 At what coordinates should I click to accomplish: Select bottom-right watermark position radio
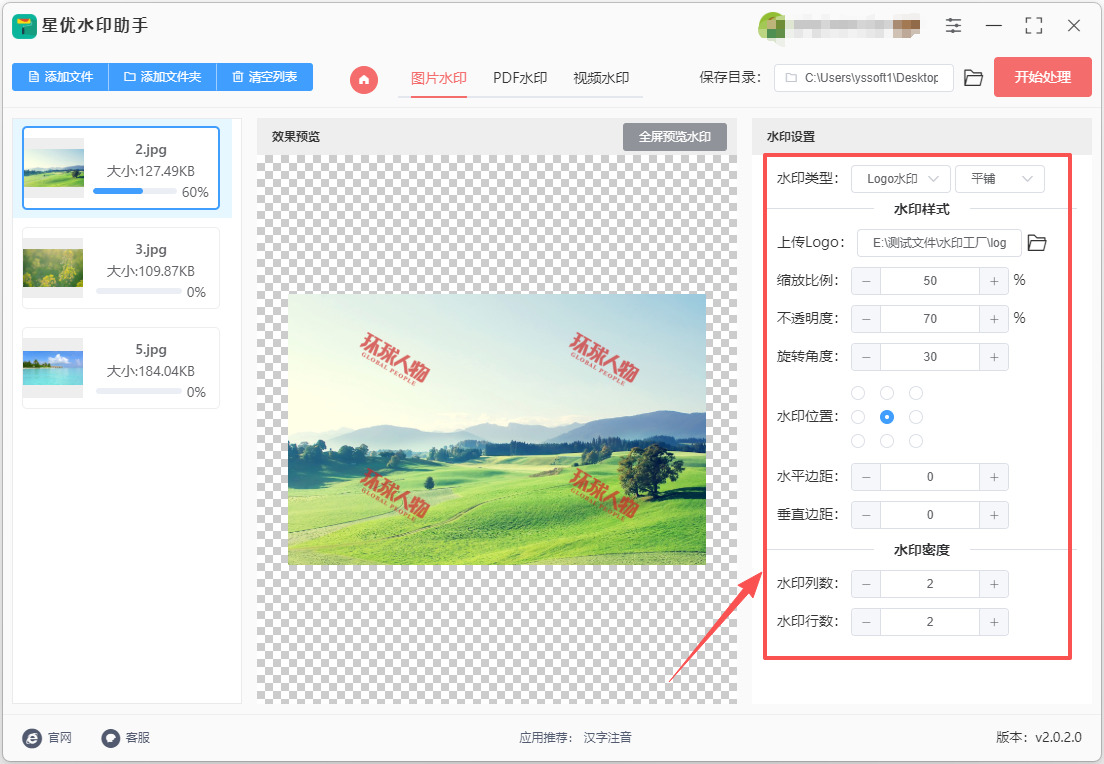[915, 441]
